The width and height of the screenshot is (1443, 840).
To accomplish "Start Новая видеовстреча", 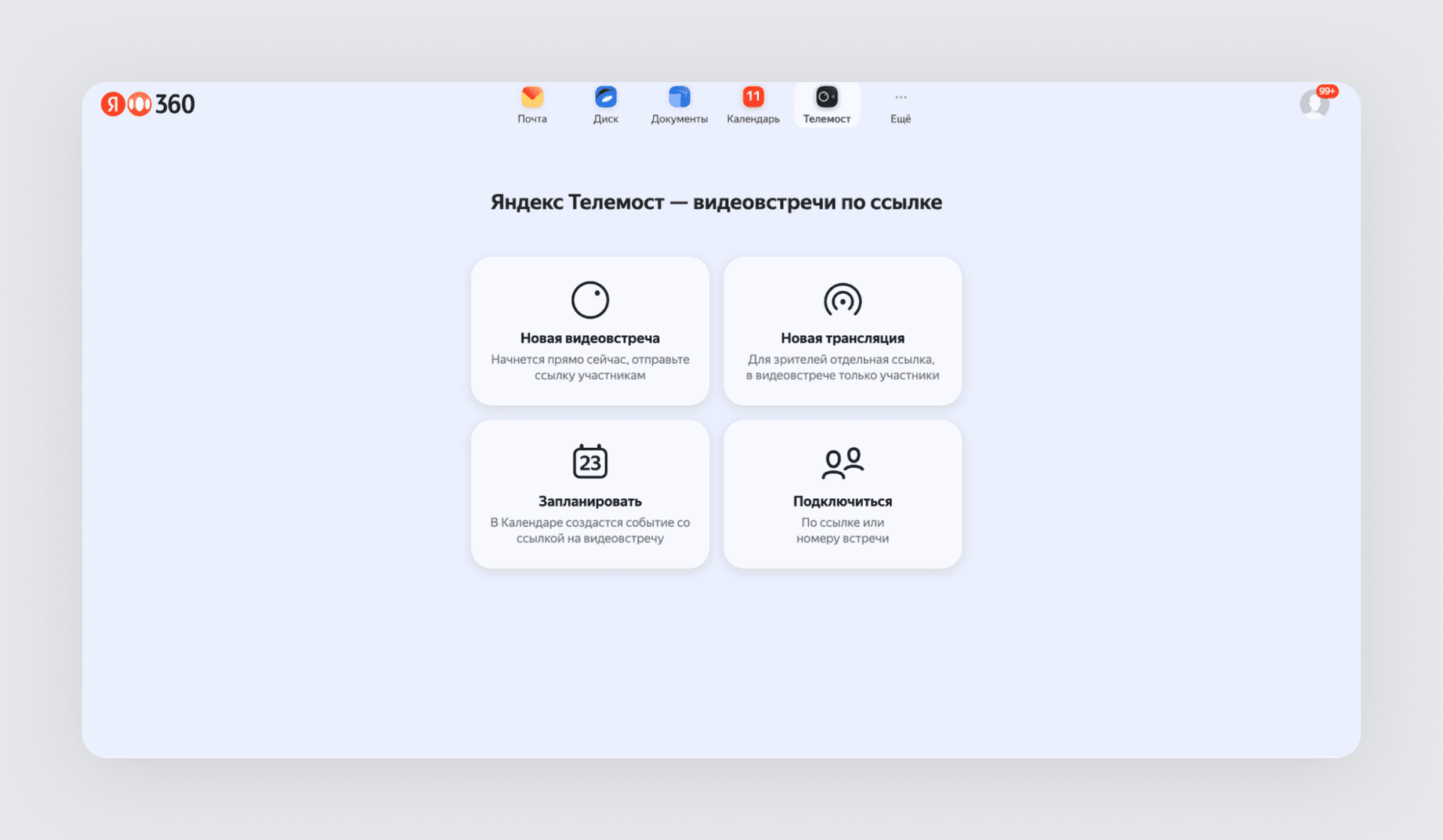I will point(590,331).
